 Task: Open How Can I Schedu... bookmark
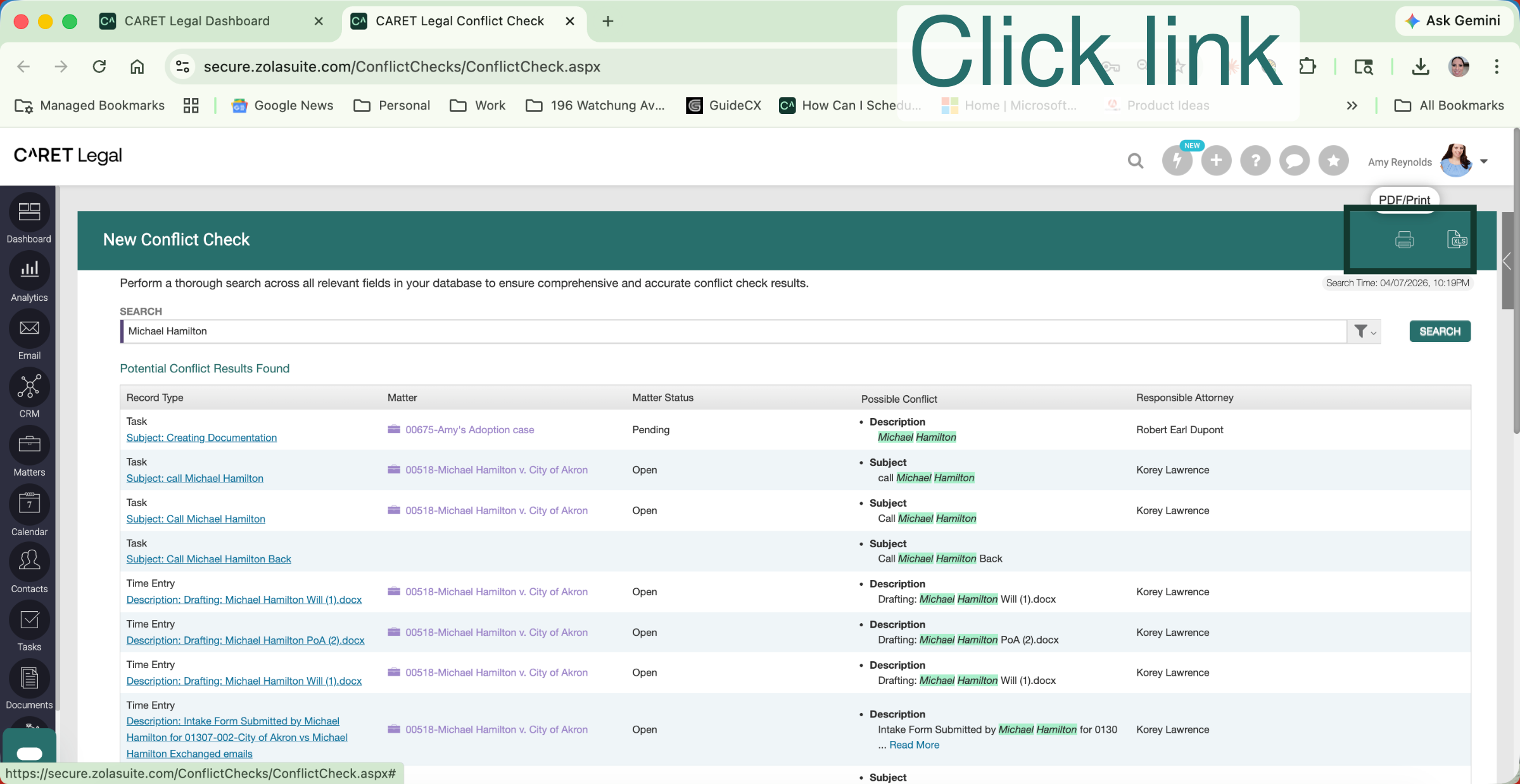click(x=851, y=105)
